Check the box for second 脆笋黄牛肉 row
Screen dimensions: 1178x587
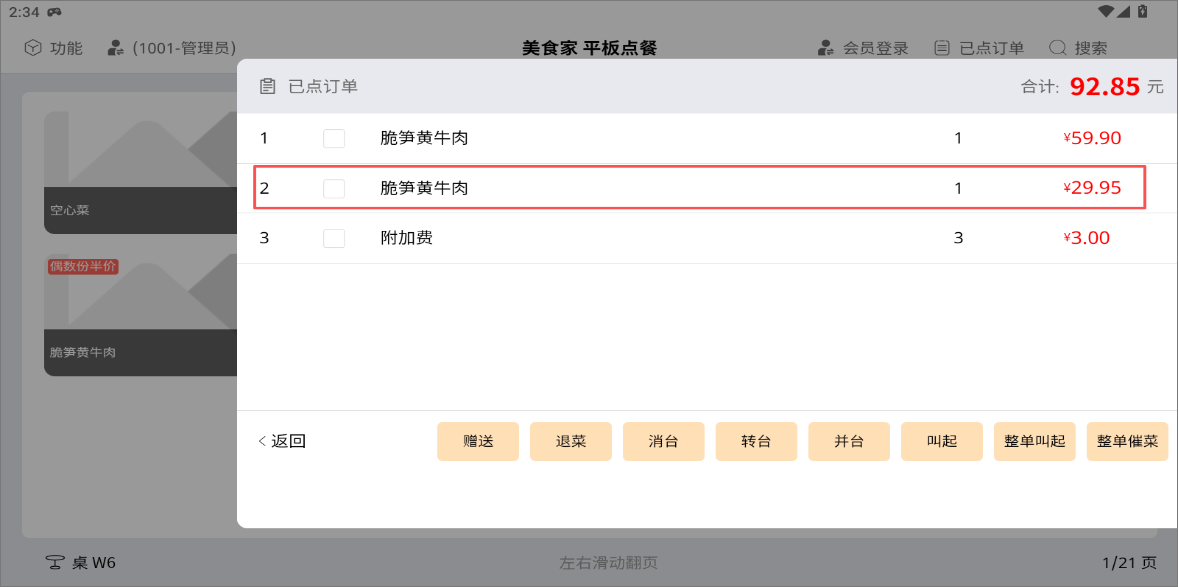[334, 188]
